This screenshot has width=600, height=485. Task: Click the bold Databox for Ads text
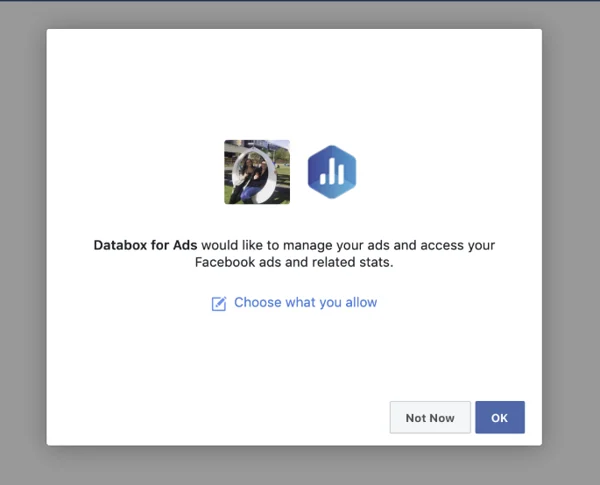click(145, 245)
